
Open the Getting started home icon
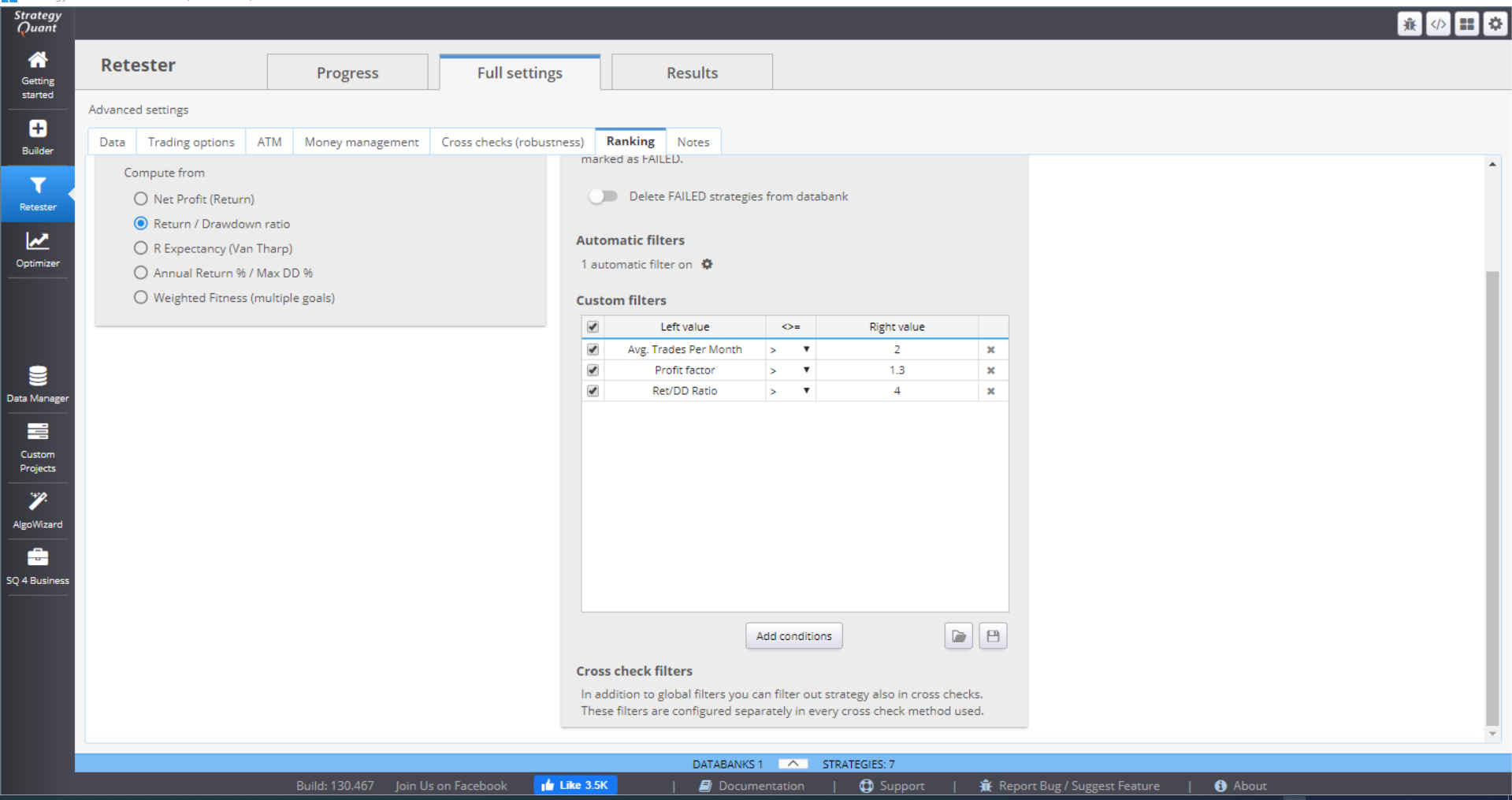coord(38,60)
